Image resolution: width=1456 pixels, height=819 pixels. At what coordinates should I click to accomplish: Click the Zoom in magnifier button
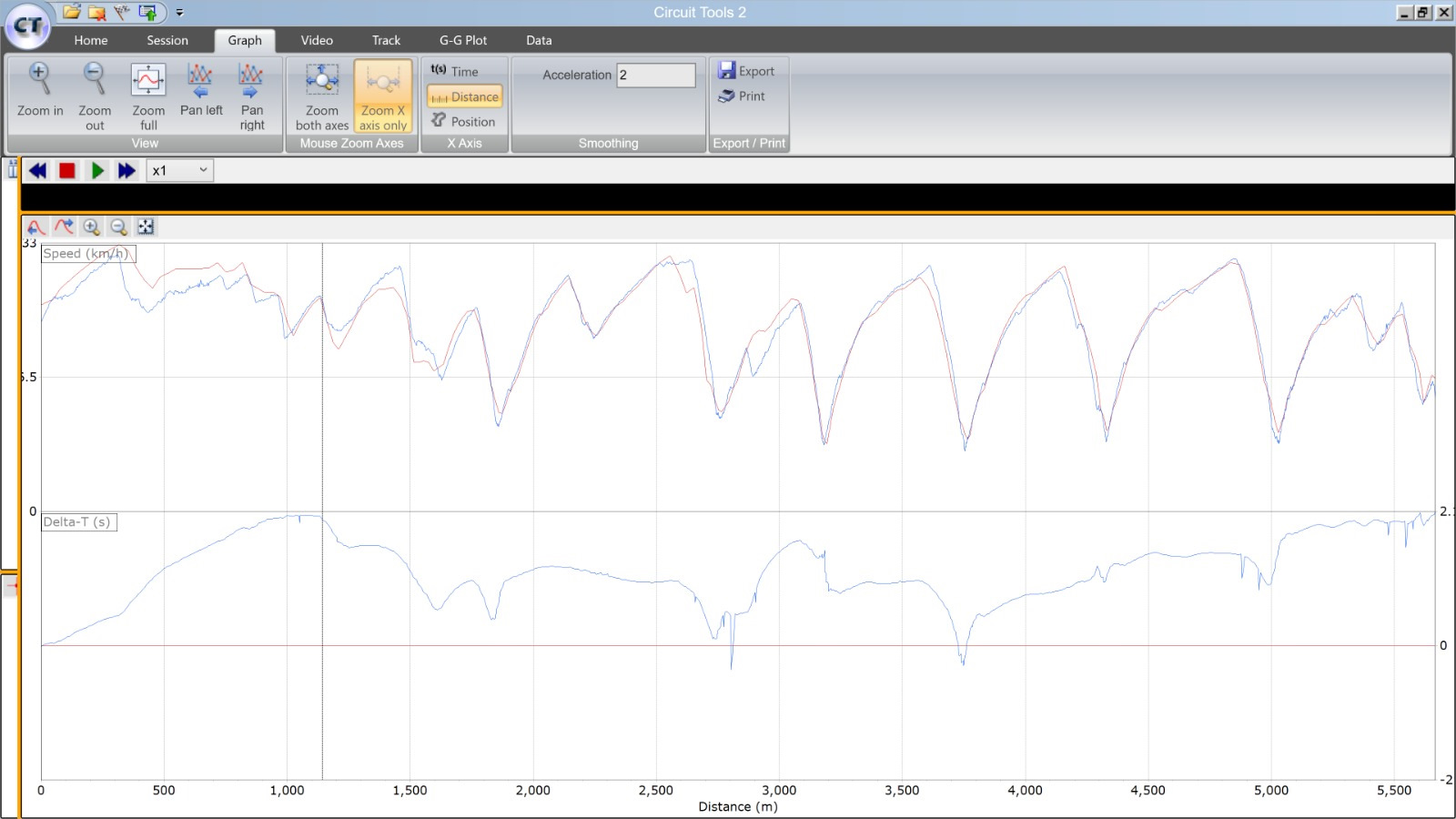[40, 91]
